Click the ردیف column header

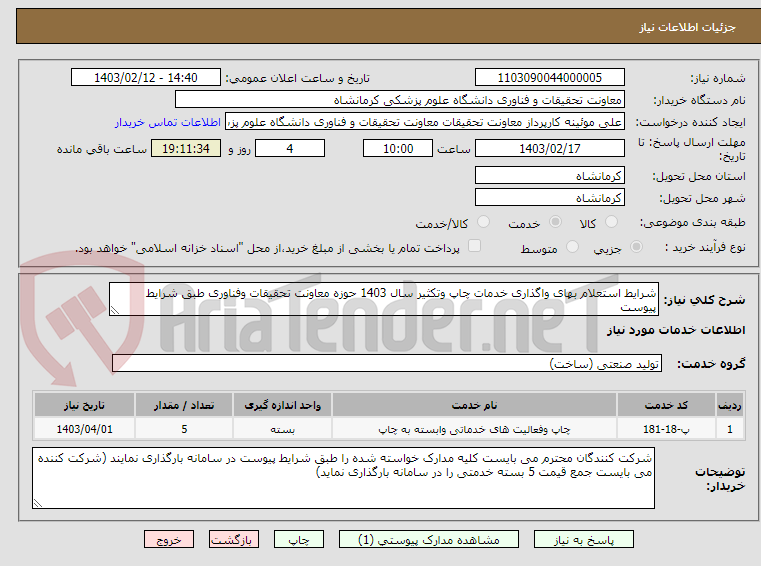point(730,405)
